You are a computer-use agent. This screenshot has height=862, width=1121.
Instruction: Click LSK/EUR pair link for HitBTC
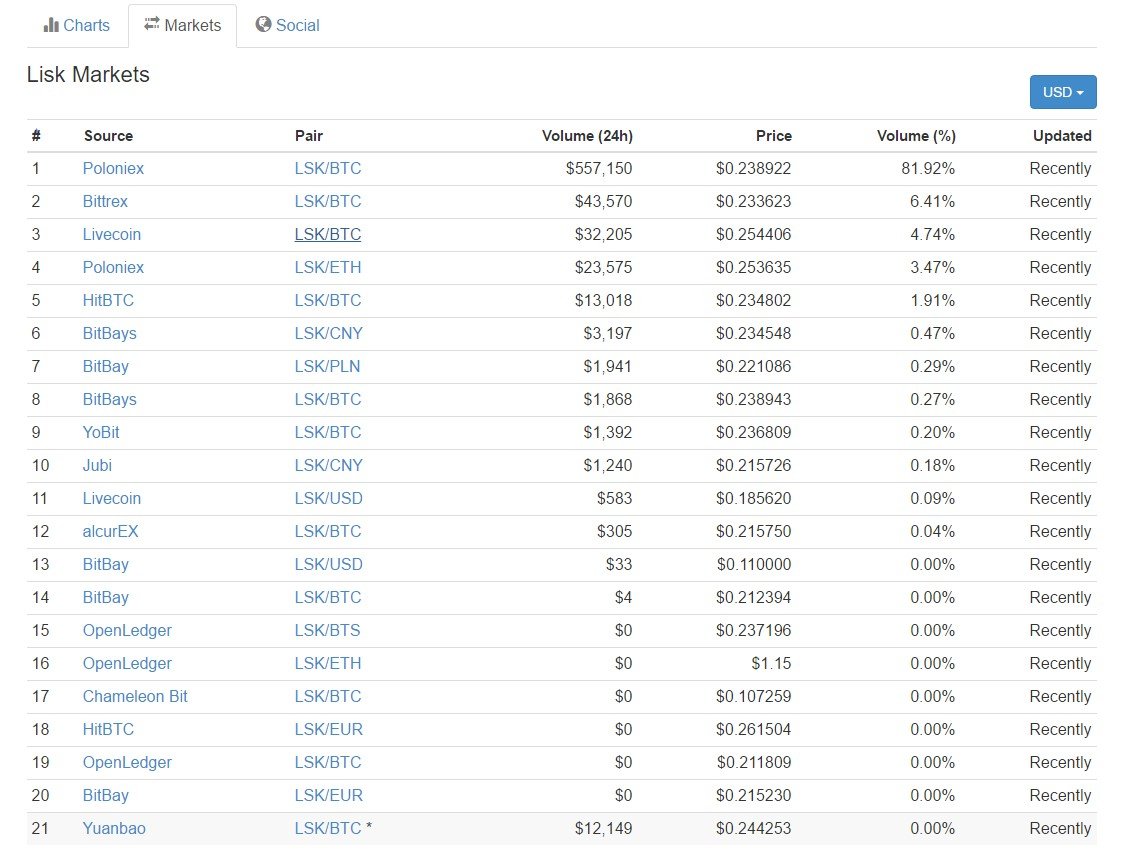pyautogui.click(x=329, y=729)
